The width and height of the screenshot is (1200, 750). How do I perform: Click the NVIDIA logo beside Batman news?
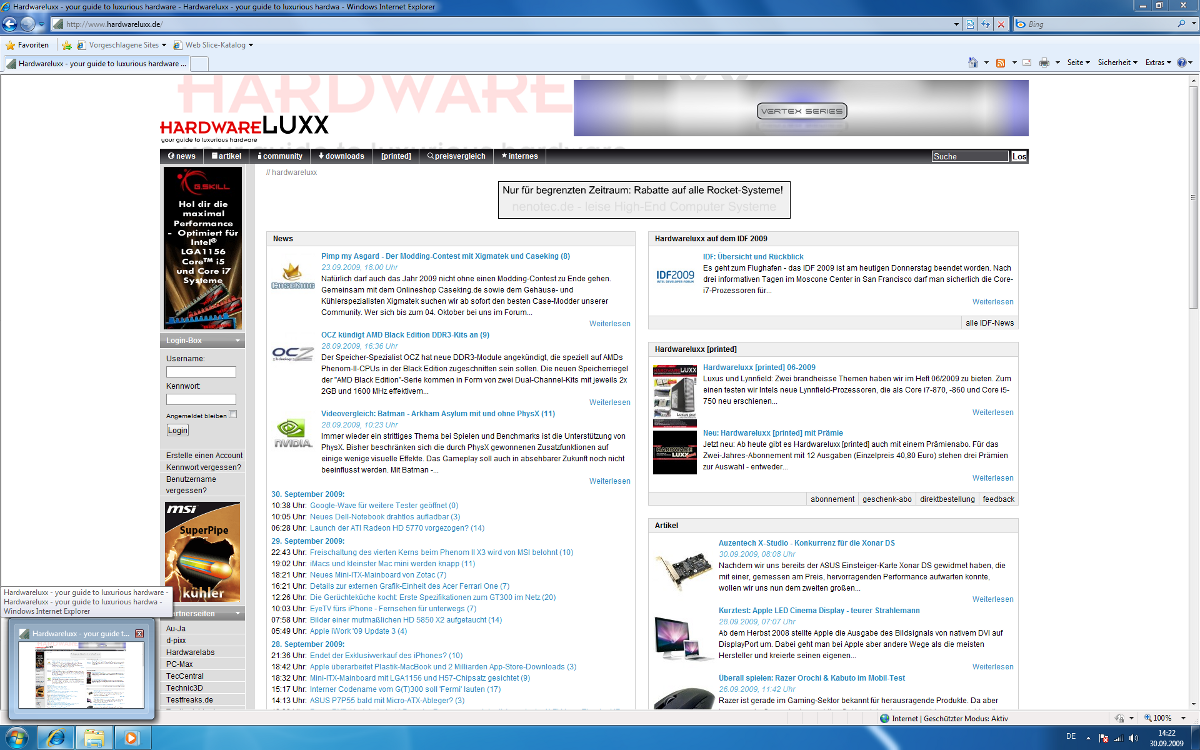[x=292, y=433]
